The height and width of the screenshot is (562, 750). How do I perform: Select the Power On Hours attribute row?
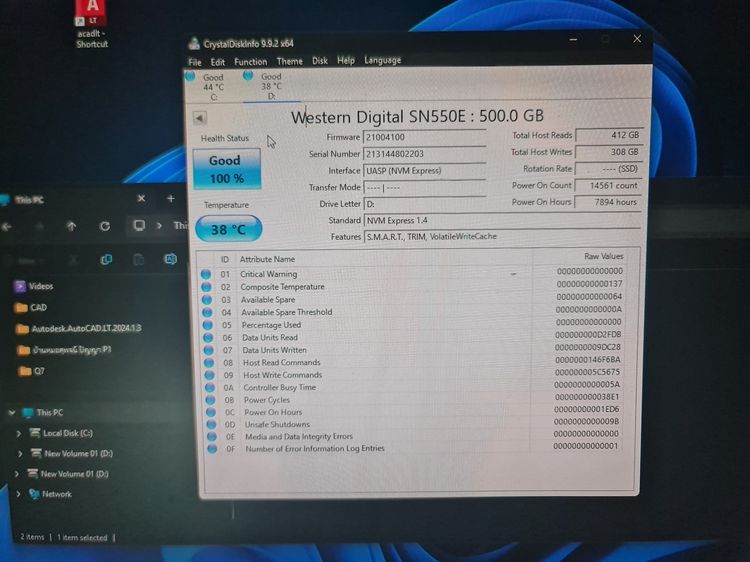[414, 411]
